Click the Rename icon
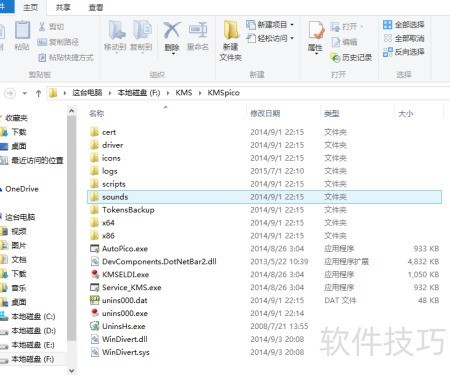This screenshot has width=450, height=375. pos(198,30)
